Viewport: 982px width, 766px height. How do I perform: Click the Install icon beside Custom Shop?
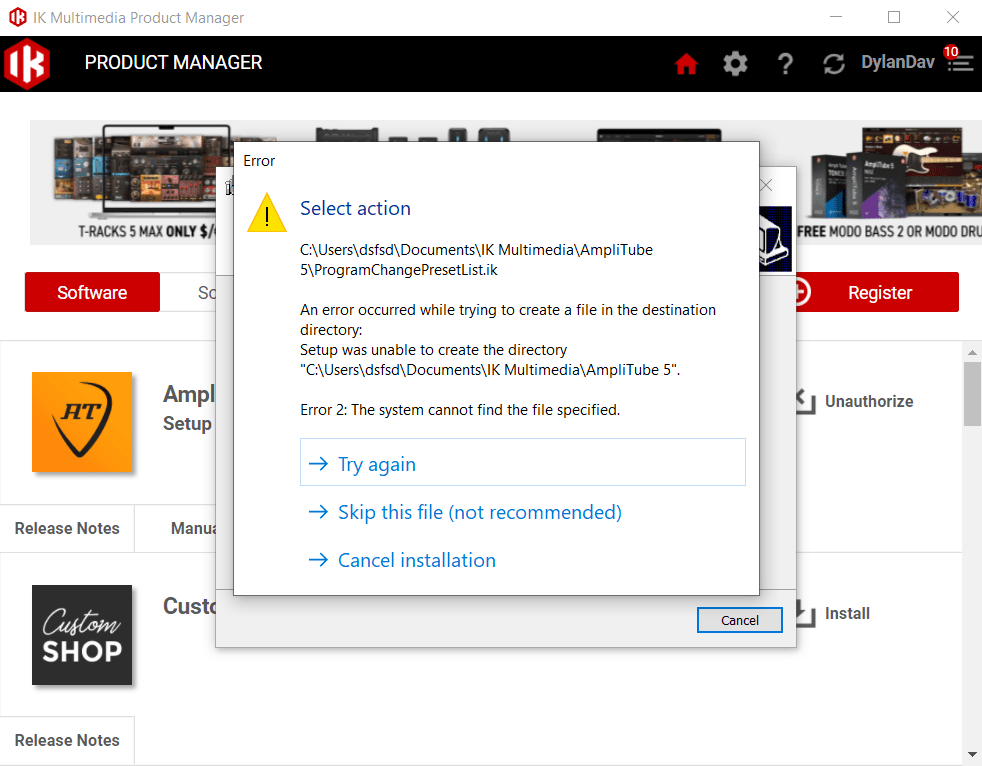coord(806,614)
